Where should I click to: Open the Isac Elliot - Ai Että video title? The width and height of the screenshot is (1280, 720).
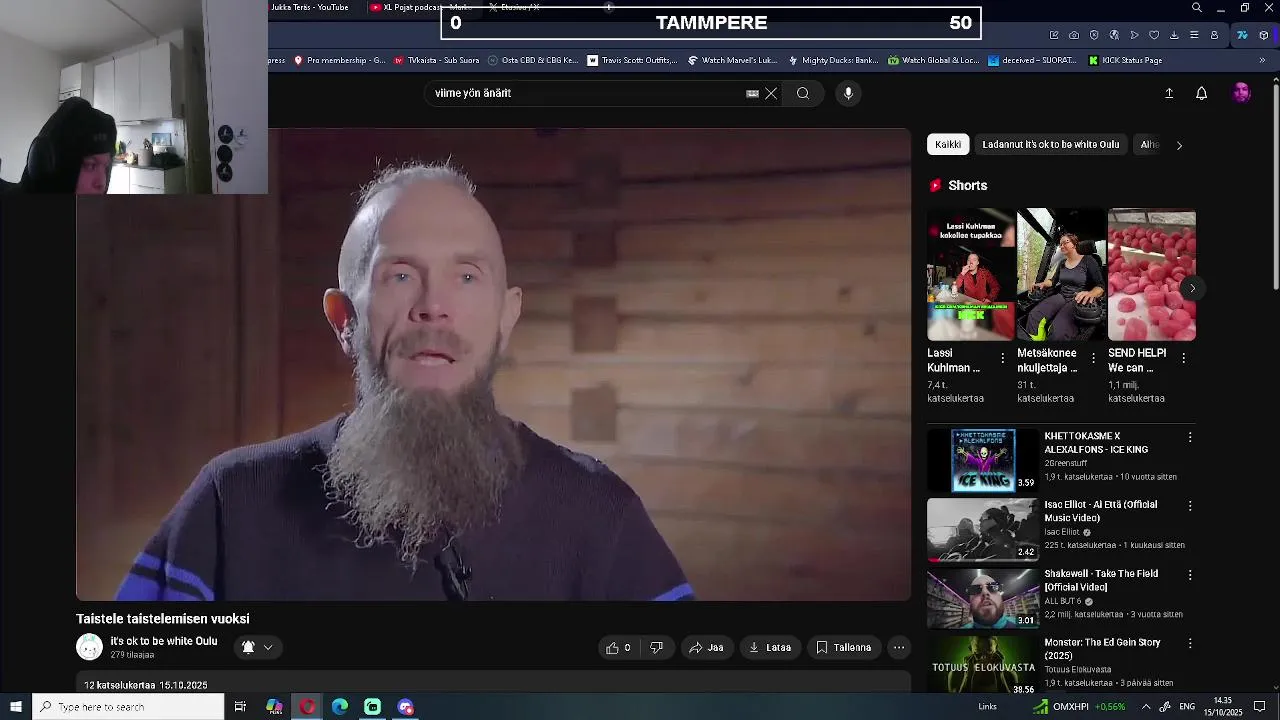[1100, 511]
